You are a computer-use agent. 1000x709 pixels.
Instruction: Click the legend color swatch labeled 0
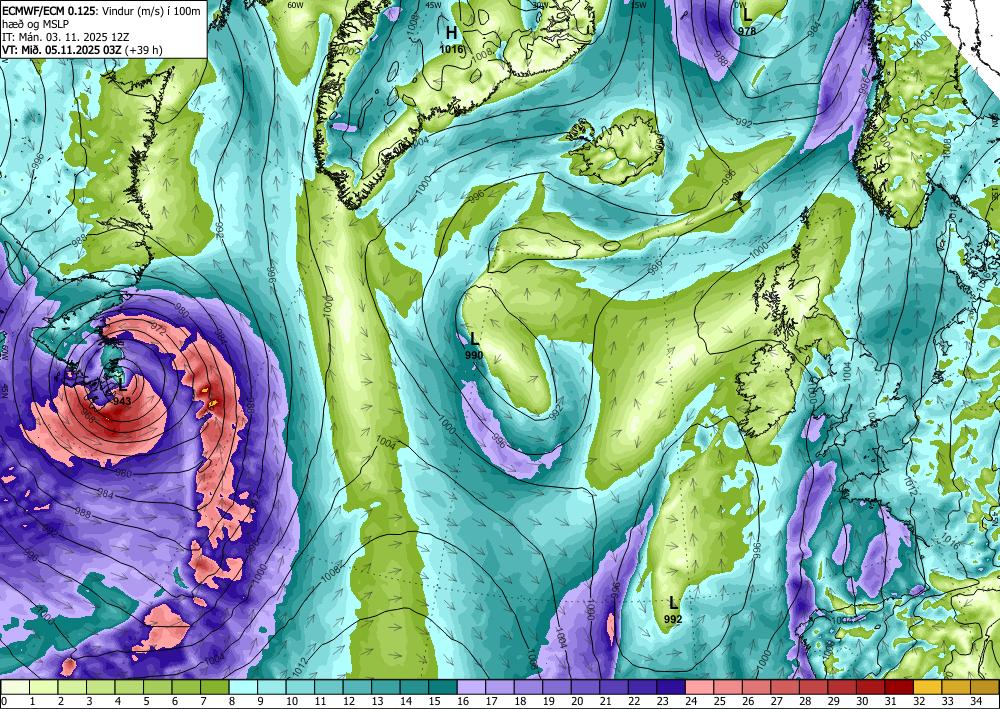pos(15,687)
